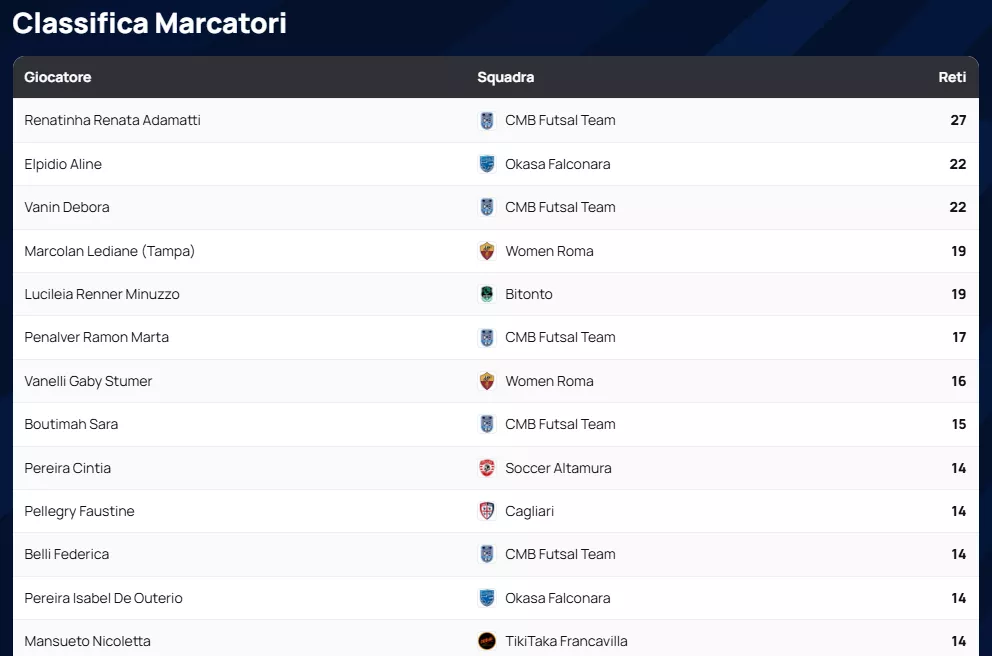Sort table by Giocatore column header
This screenshot has width=992, height=656.
pos(58,77)
